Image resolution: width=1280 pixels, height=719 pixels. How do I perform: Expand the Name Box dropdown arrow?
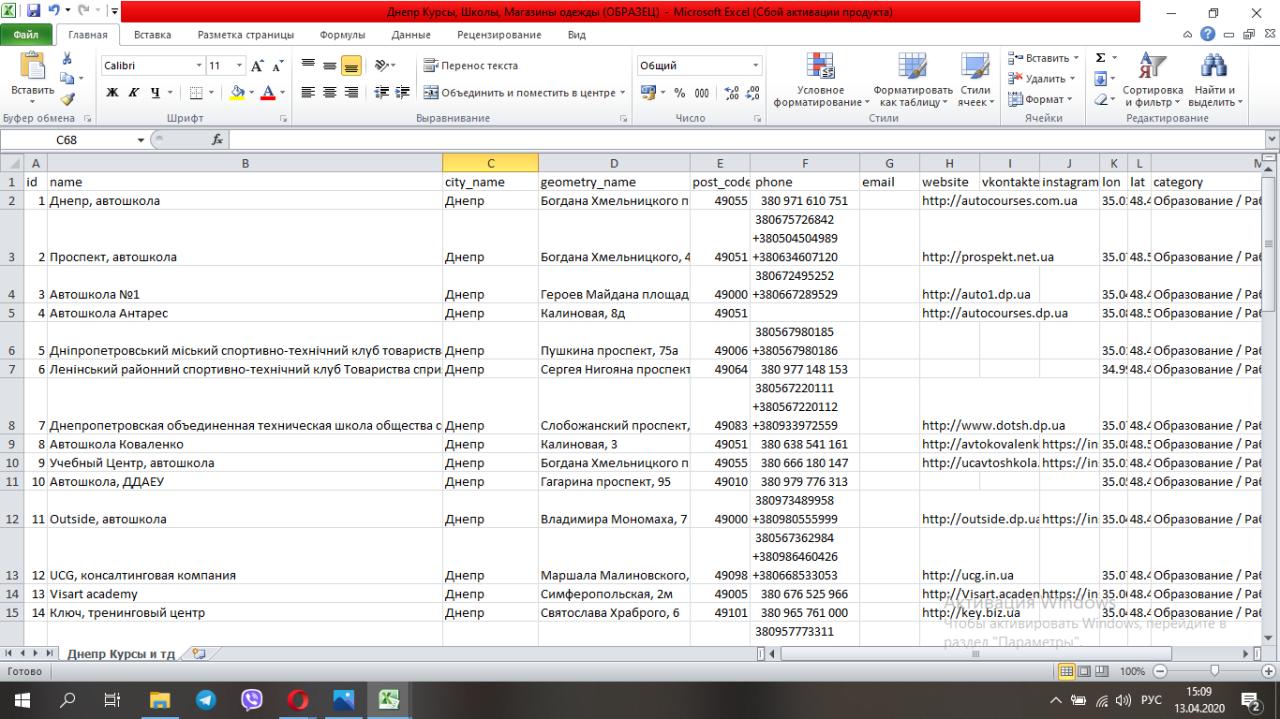(141, 140)
